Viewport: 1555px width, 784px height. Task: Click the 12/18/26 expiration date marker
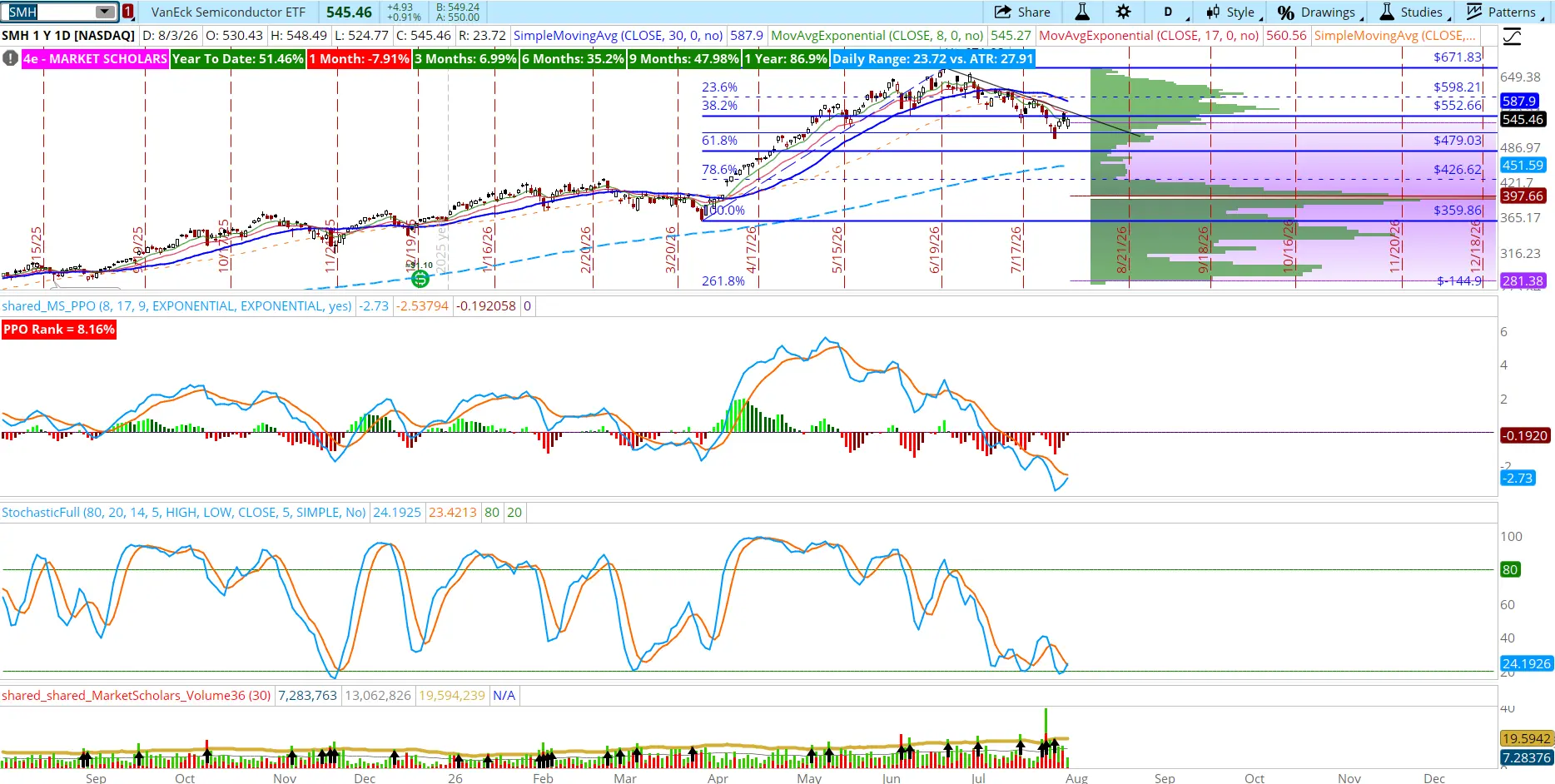[1476, 246]
